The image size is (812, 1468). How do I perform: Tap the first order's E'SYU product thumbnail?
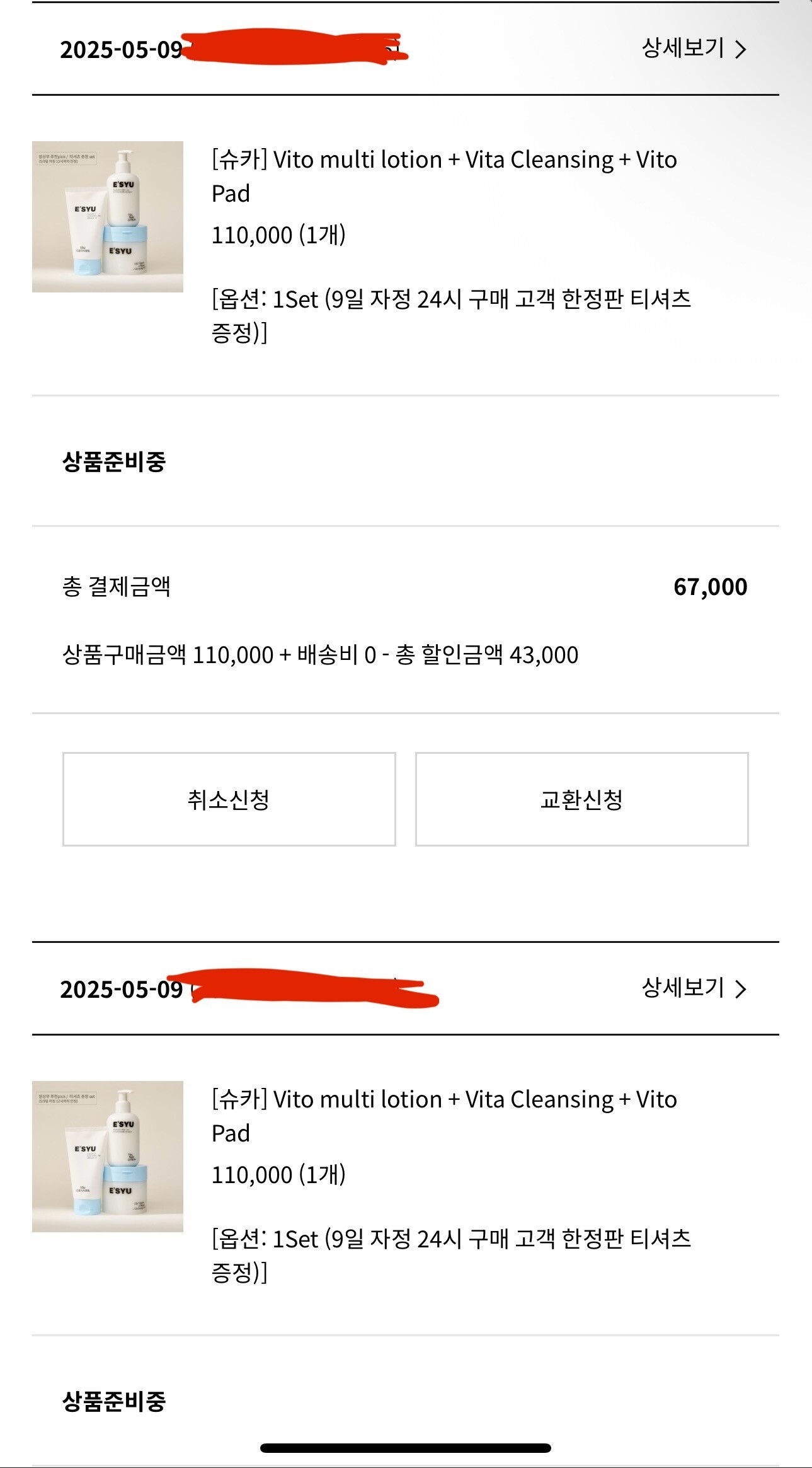(x=108, y=217)
